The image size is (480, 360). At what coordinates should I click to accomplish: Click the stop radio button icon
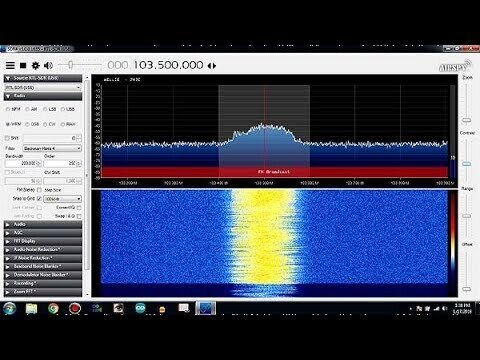pos(23,65)
